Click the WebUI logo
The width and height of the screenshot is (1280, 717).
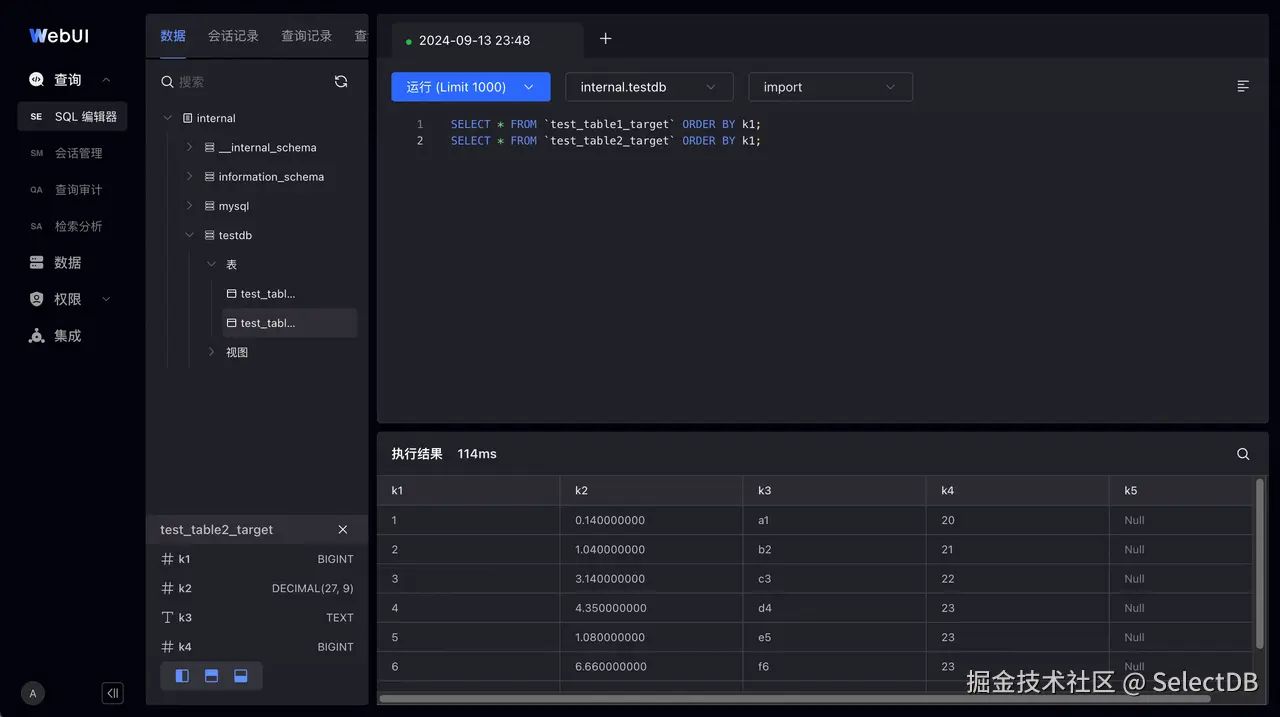pos(59,36)
